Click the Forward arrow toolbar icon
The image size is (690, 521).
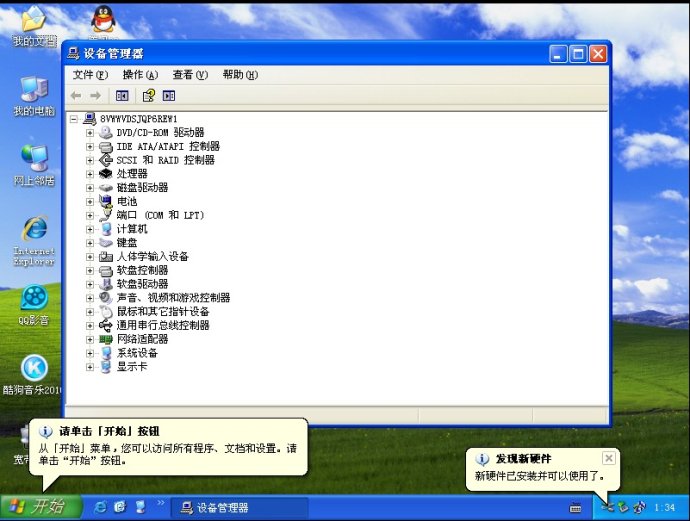point(95,95)
